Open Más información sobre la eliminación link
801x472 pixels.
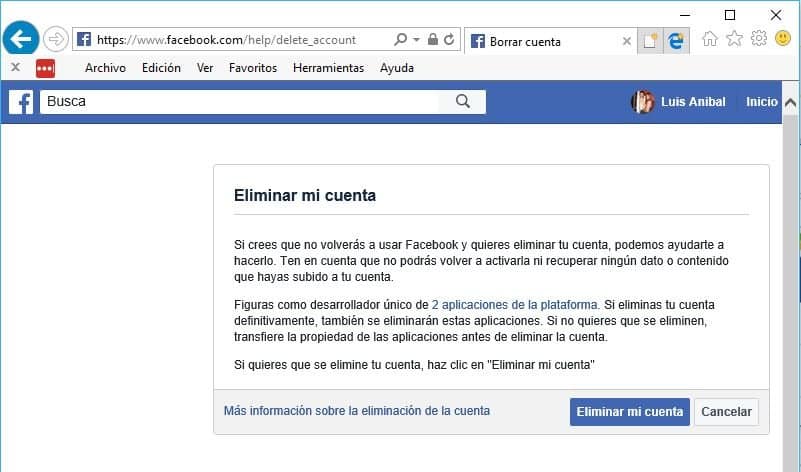(x=357, y=411)
